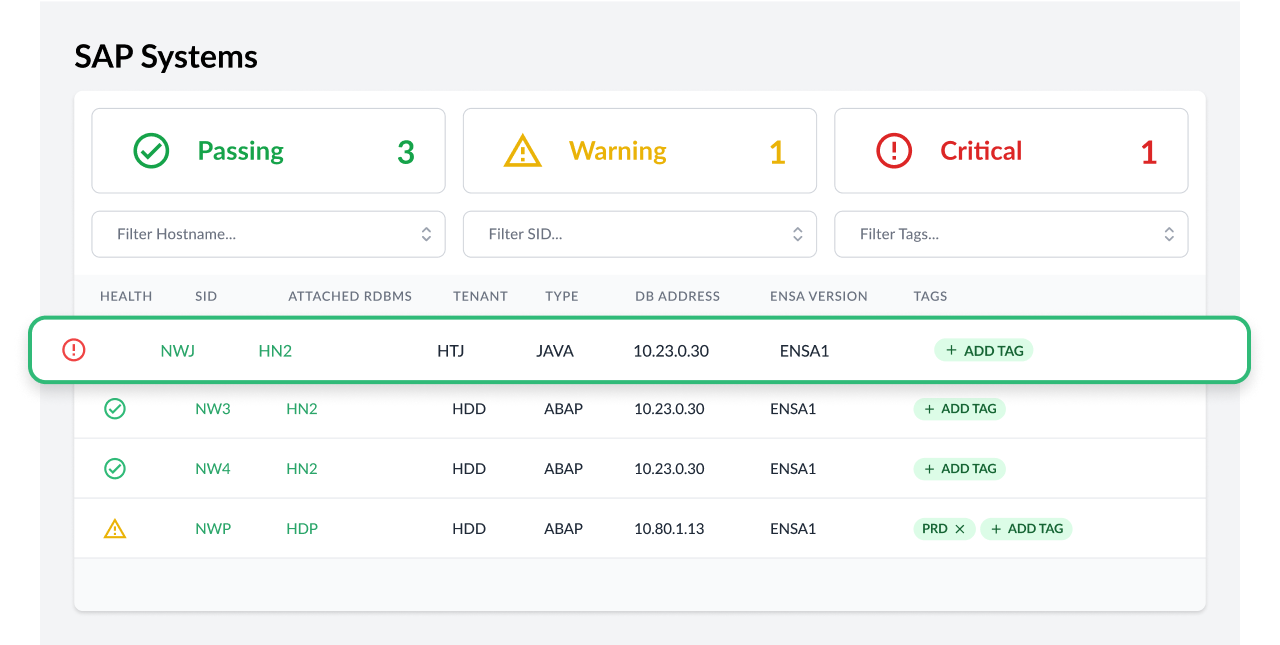This screenshot has height=645, width=1280.
Task: Click the ENSA VERSION column header
Action: click(819, 296)
